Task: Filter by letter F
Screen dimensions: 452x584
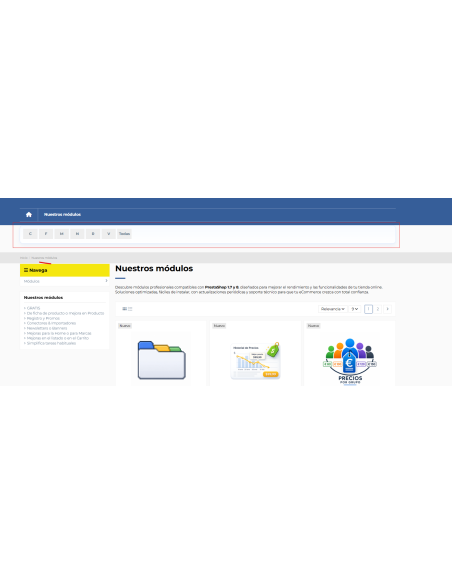Action: [46, 234]
